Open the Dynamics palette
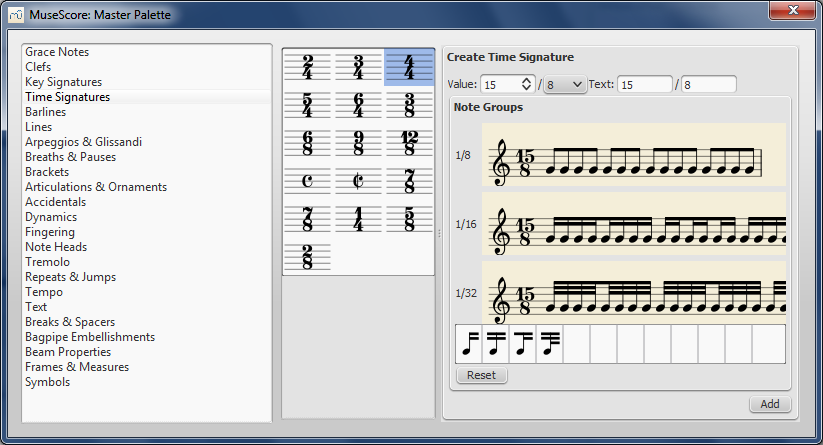Screen dimensions: 823x445 (x=51, y=217)
